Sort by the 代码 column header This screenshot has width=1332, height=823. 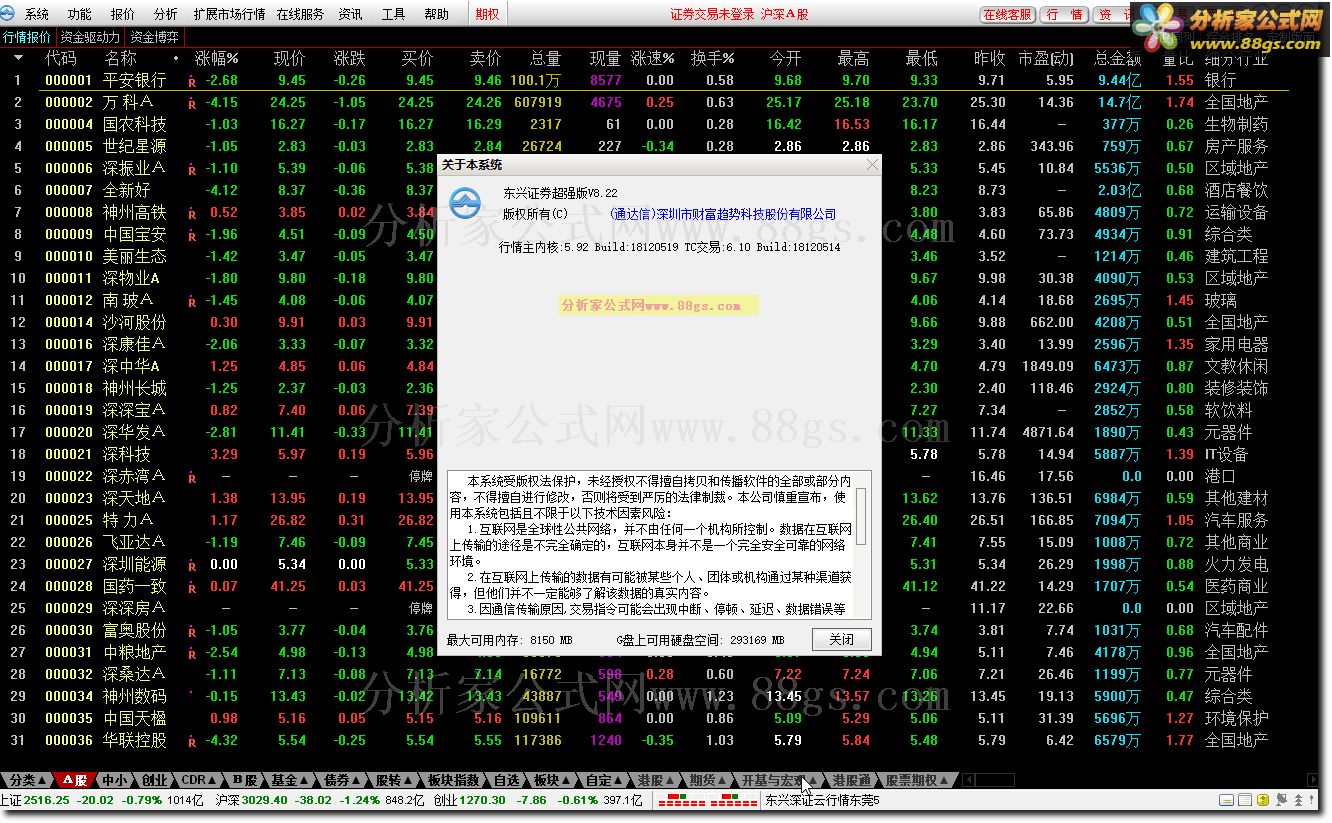click(x=60, y=59)
